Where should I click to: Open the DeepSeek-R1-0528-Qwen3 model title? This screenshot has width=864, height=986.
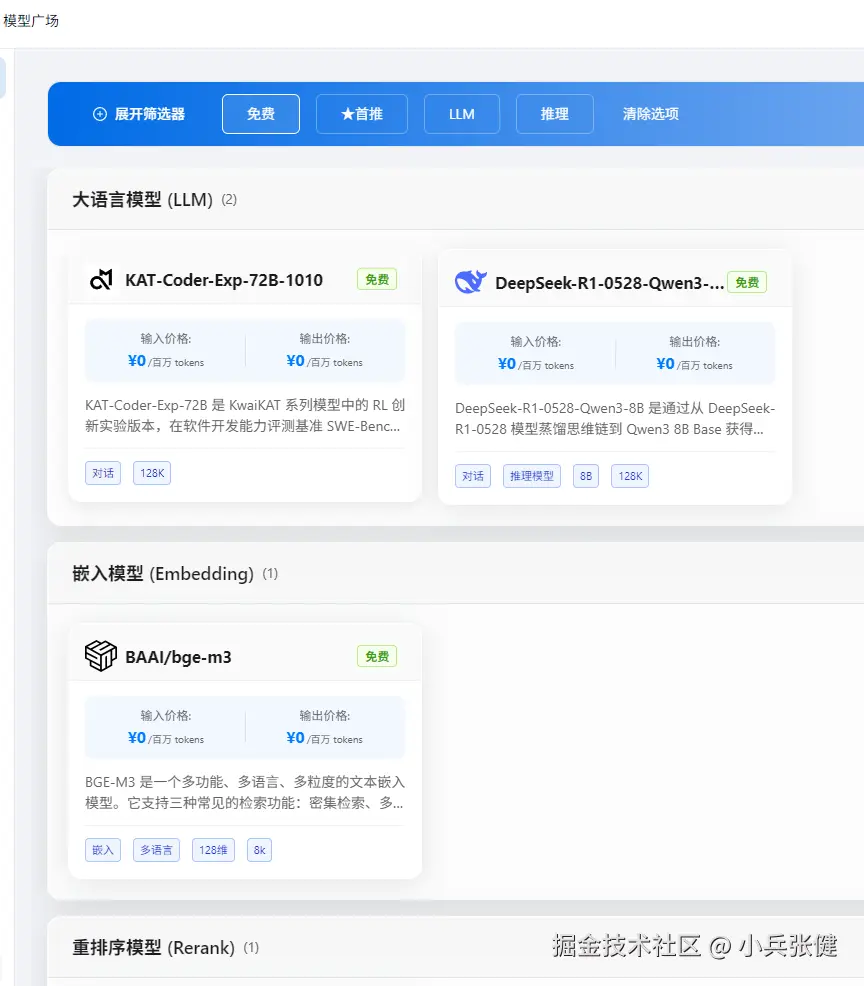(x=609, y=283)
